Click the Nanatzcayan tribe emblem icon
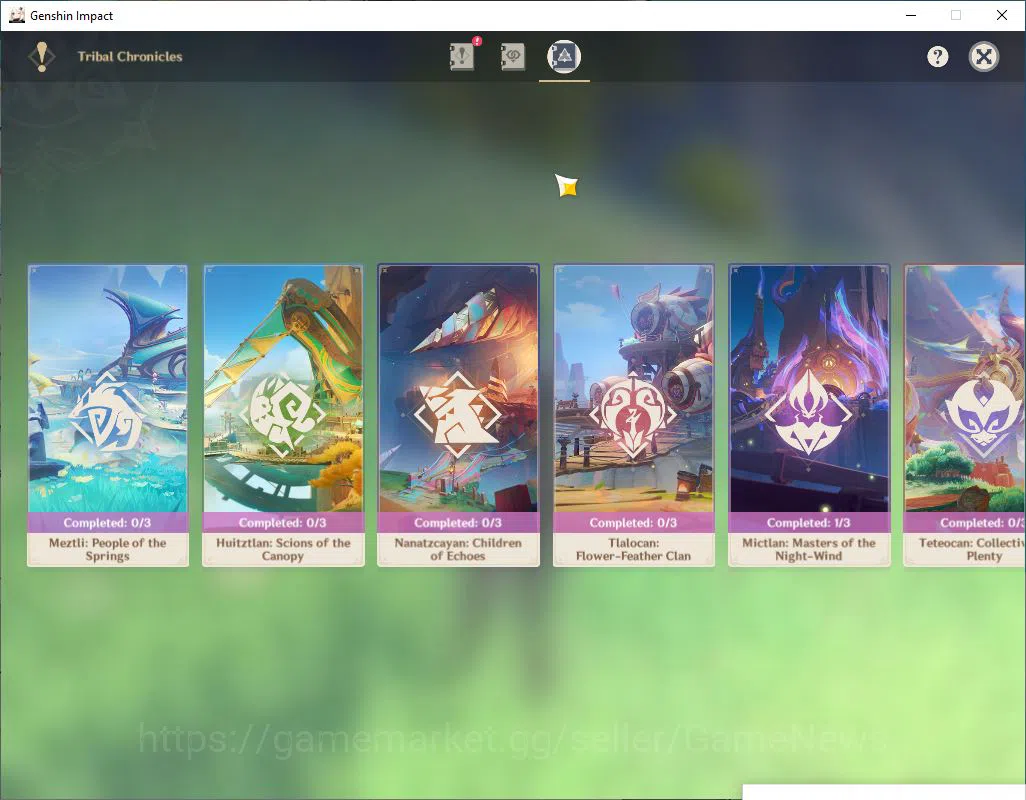This screenshot has height=800, width=1026. [458, 415]
